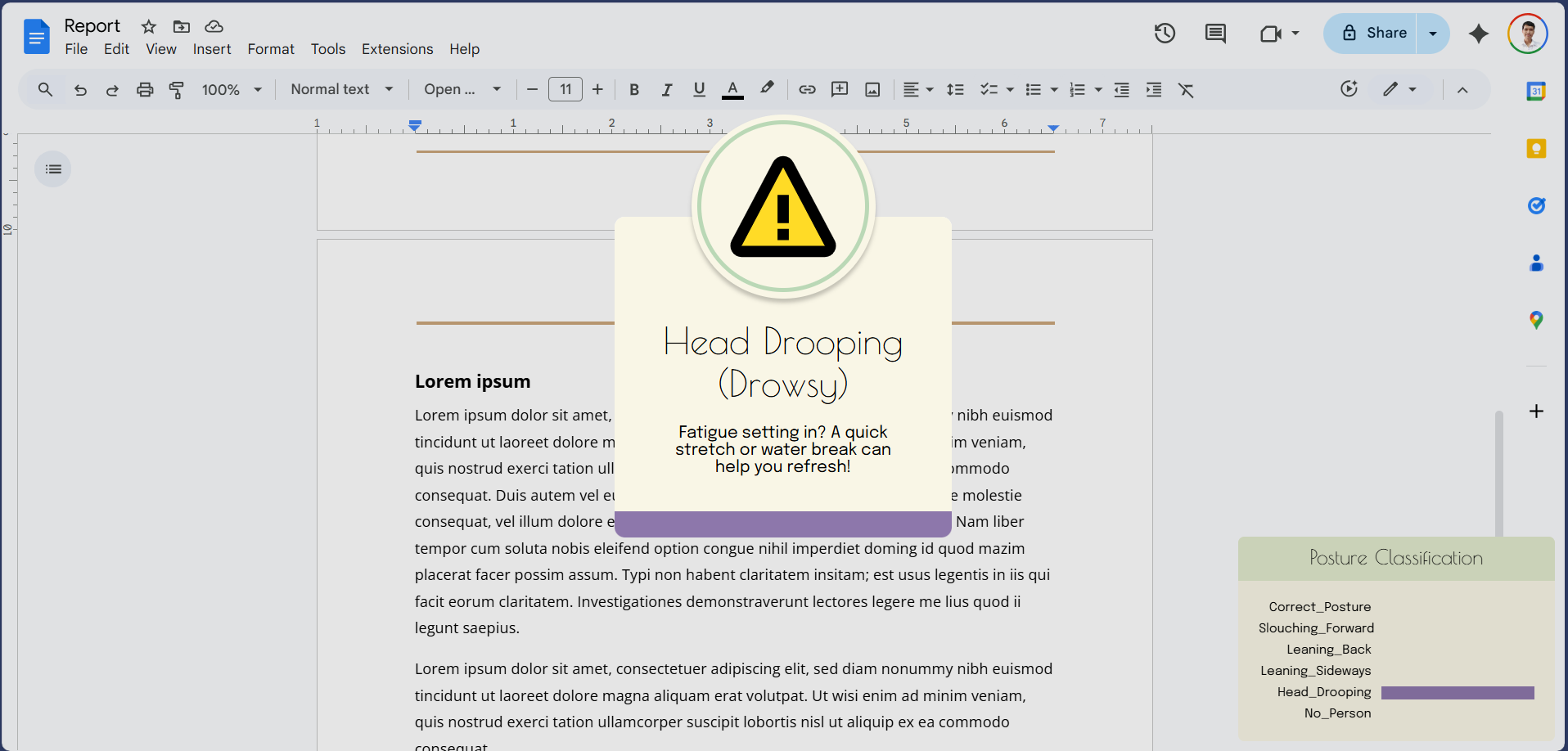The image size is (1568, 751).
Task: Get add-ons with the plus icon
Action: 1536,411
